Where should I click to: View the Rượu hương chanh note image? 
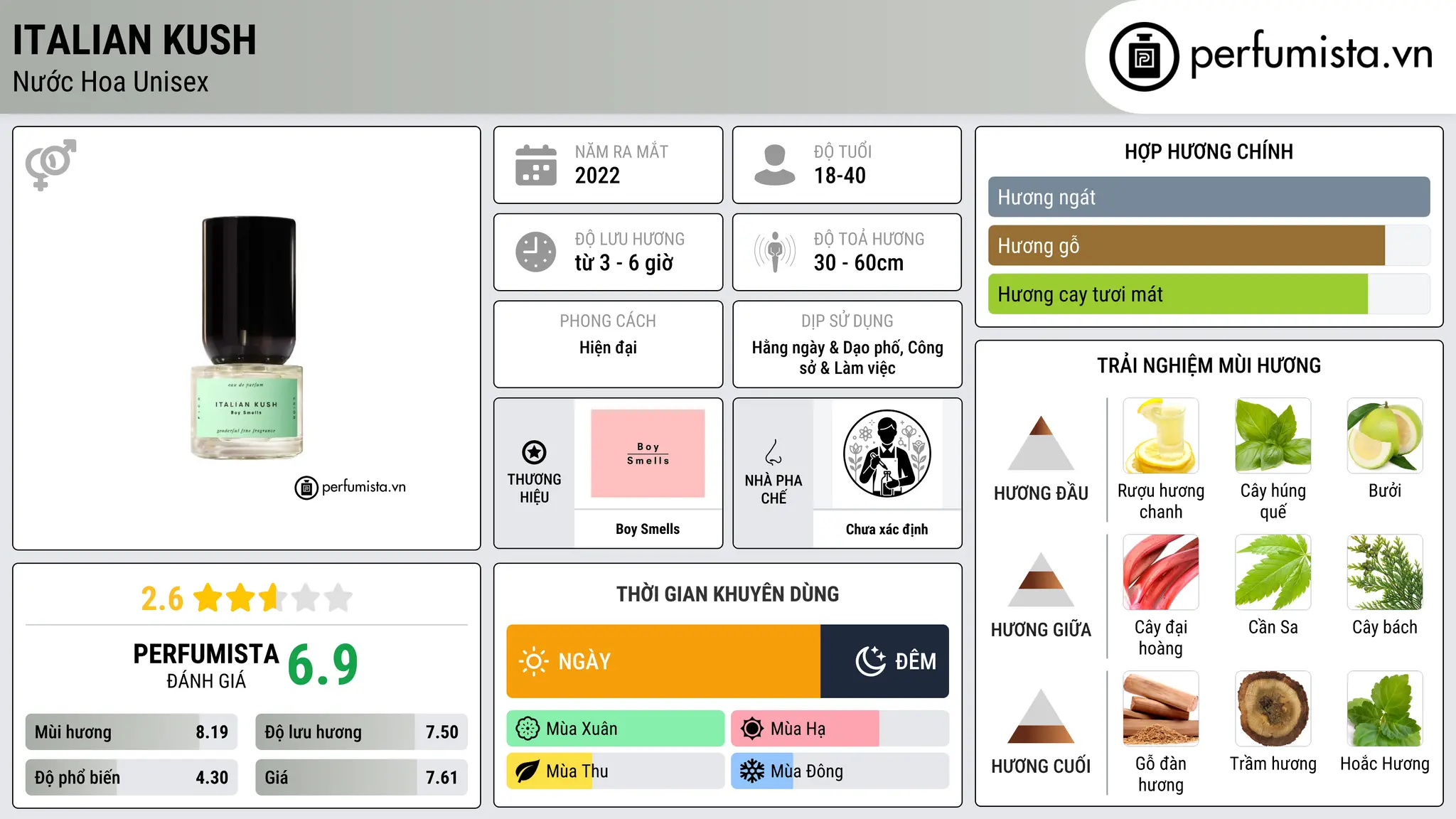point(1161,436)
